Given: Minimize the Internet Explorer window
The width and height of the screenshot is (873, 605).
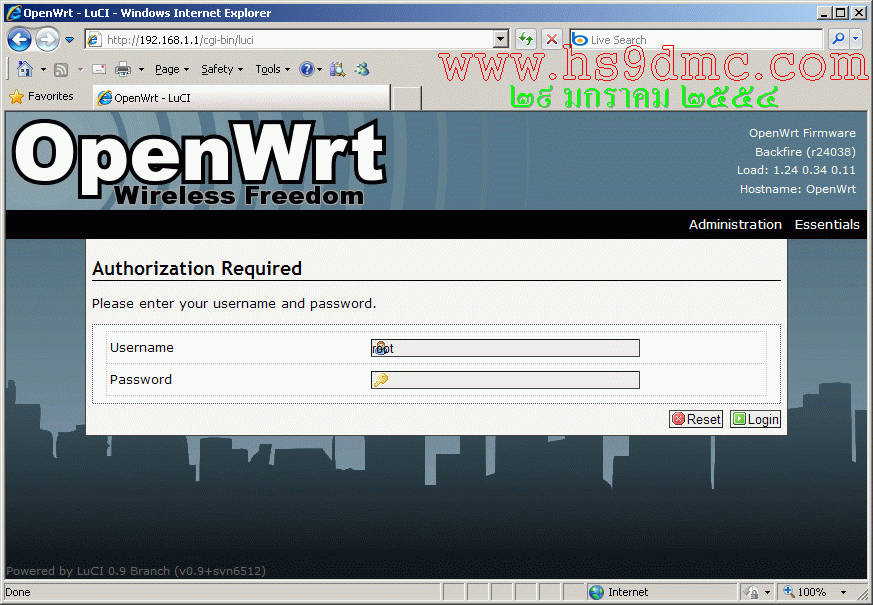Looking at the screenshot, I should point(824,12).
